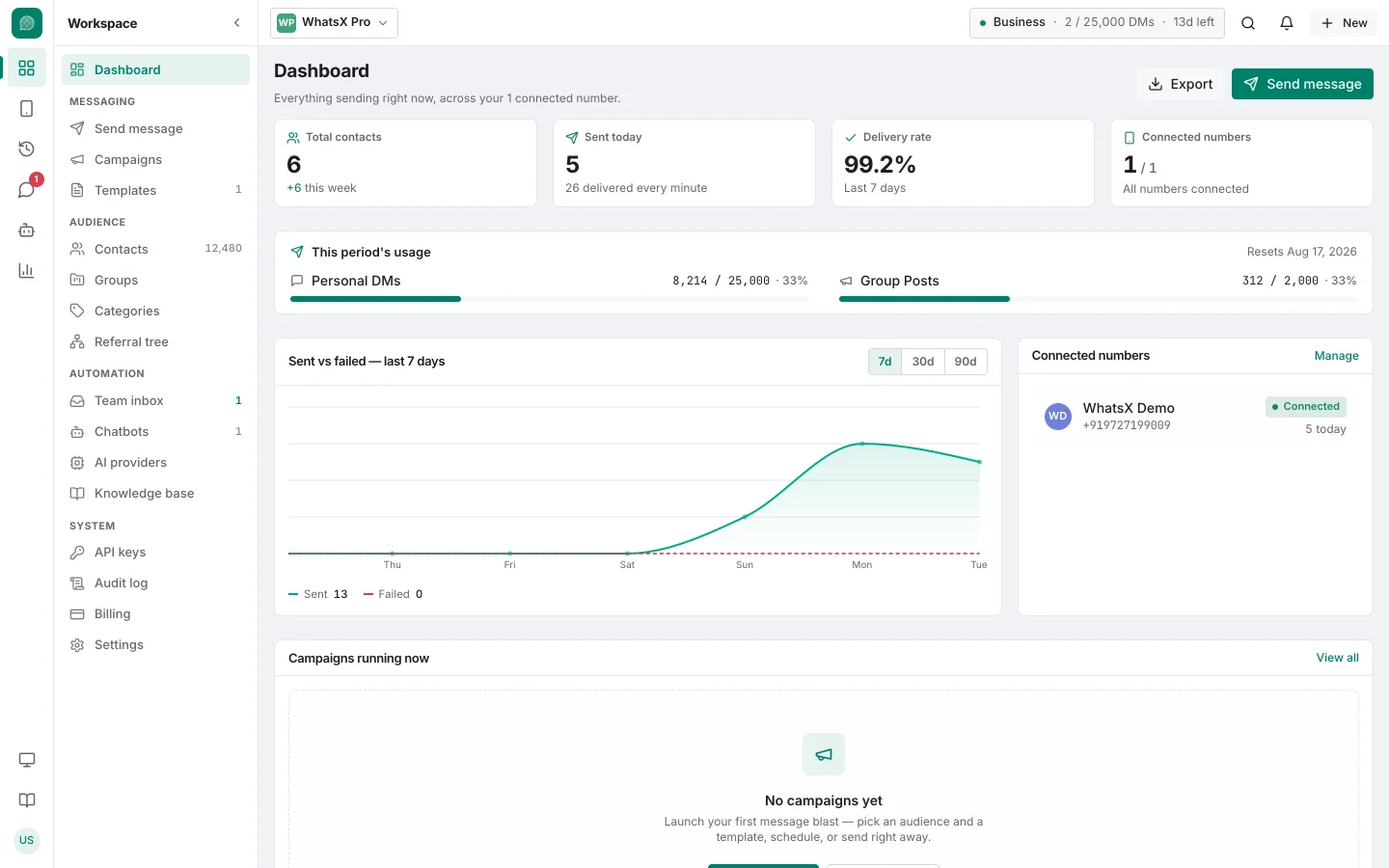Open Contacts in the sidebar
1389x868 pixels.
[155, 249]
